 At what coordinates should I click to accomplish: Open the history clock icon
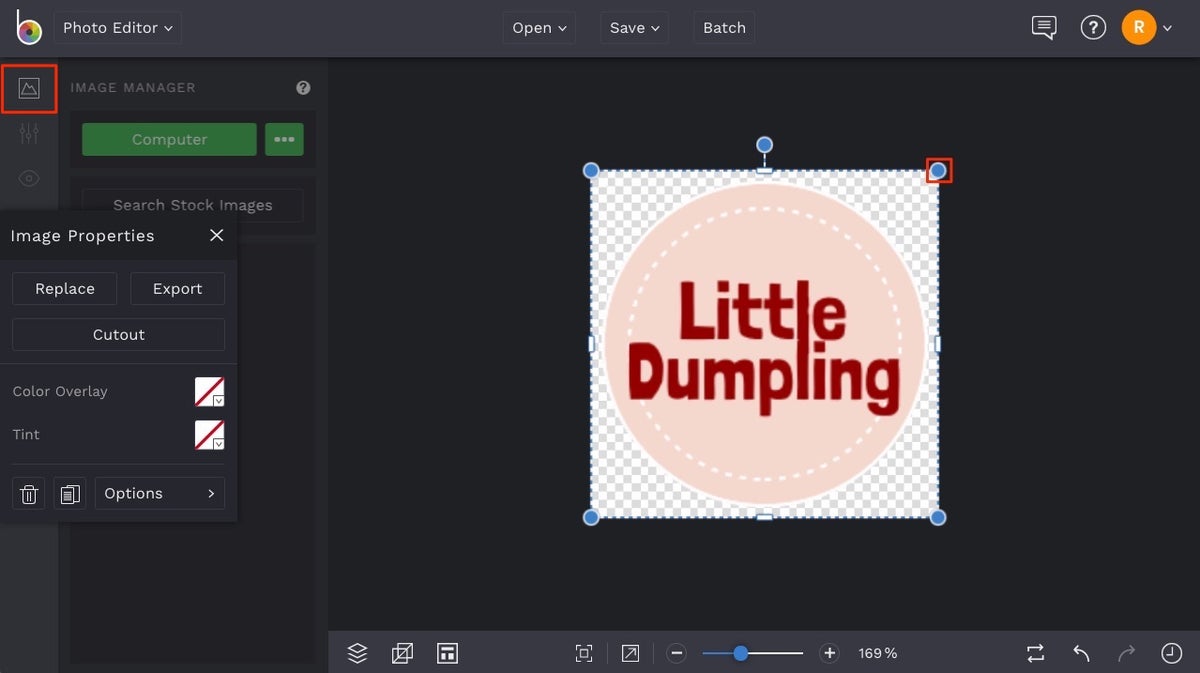pyautogui.click(x=1171, y=652)
